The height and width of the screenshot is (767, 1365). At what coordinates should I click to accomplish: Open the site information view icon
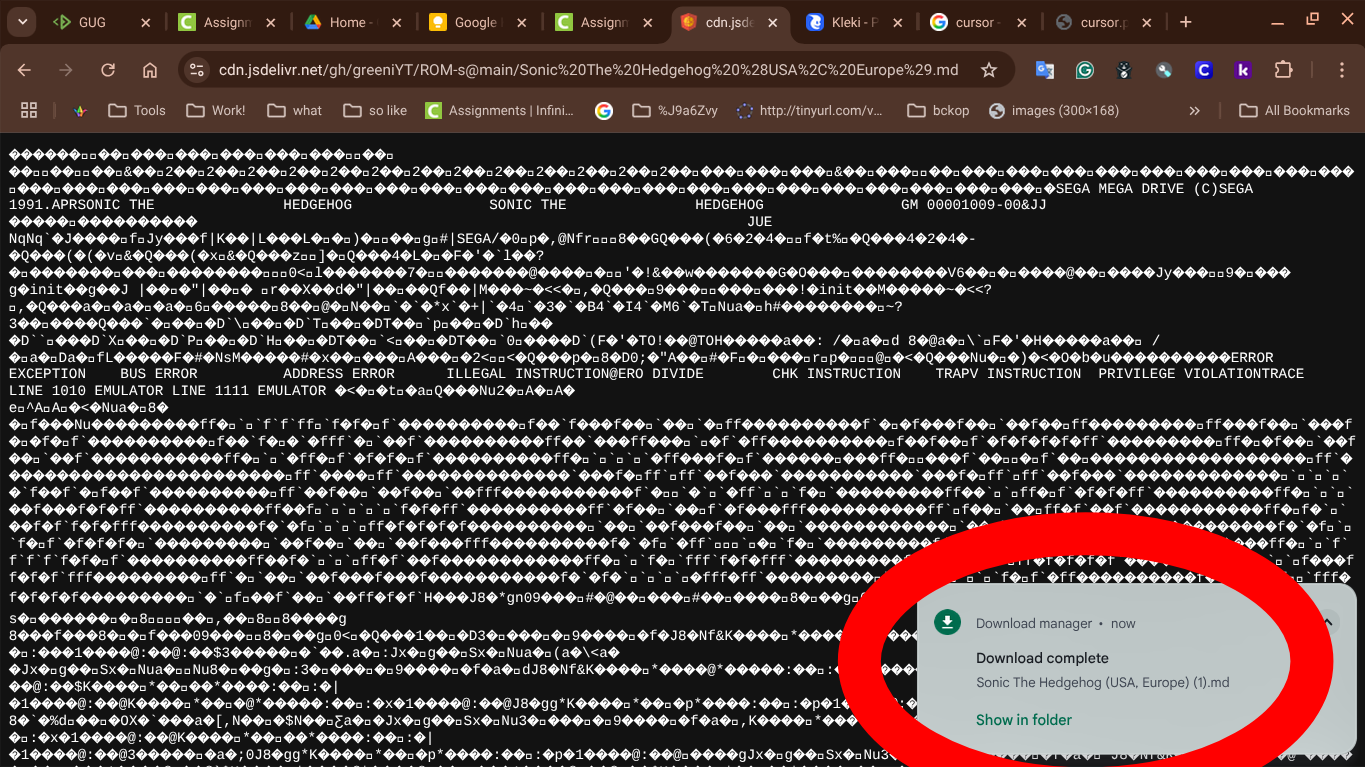(x=196, y=70)
